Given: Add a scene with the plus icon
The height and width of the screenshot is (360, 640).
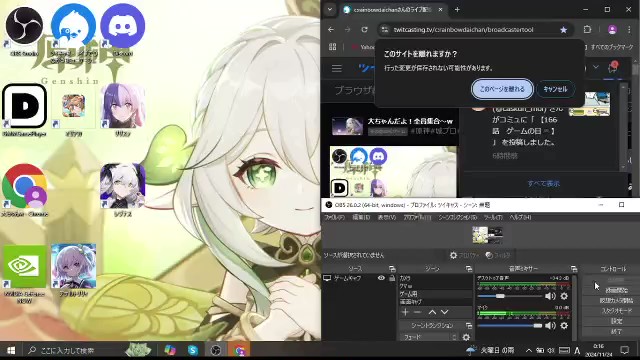Looking at the screenshot, I should tap(405, 312).
